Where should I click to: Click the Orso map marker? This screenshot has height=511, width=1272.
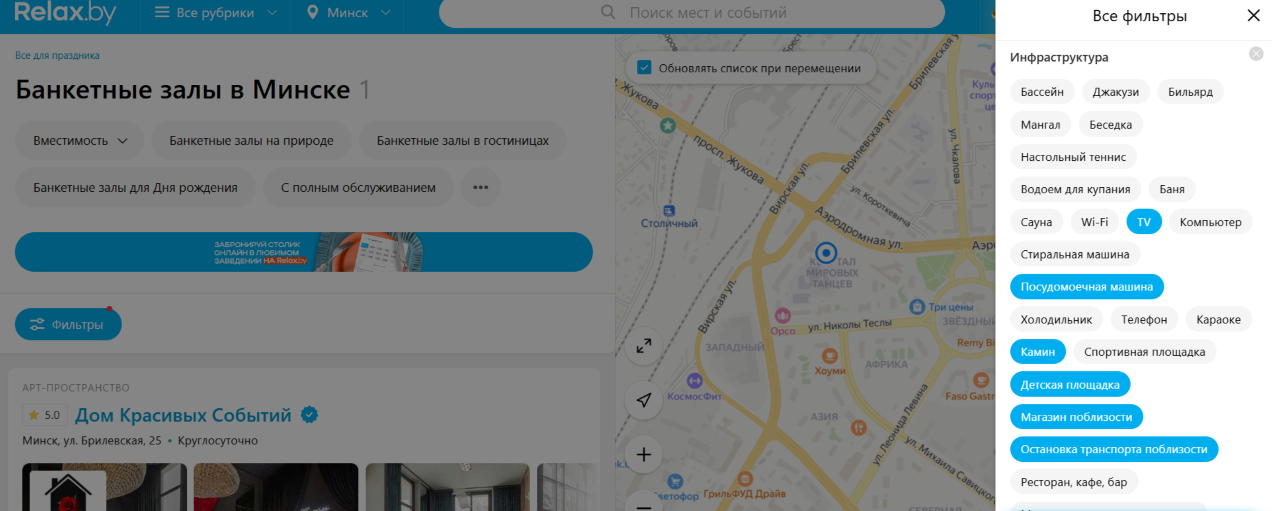(x=783, y=315)
